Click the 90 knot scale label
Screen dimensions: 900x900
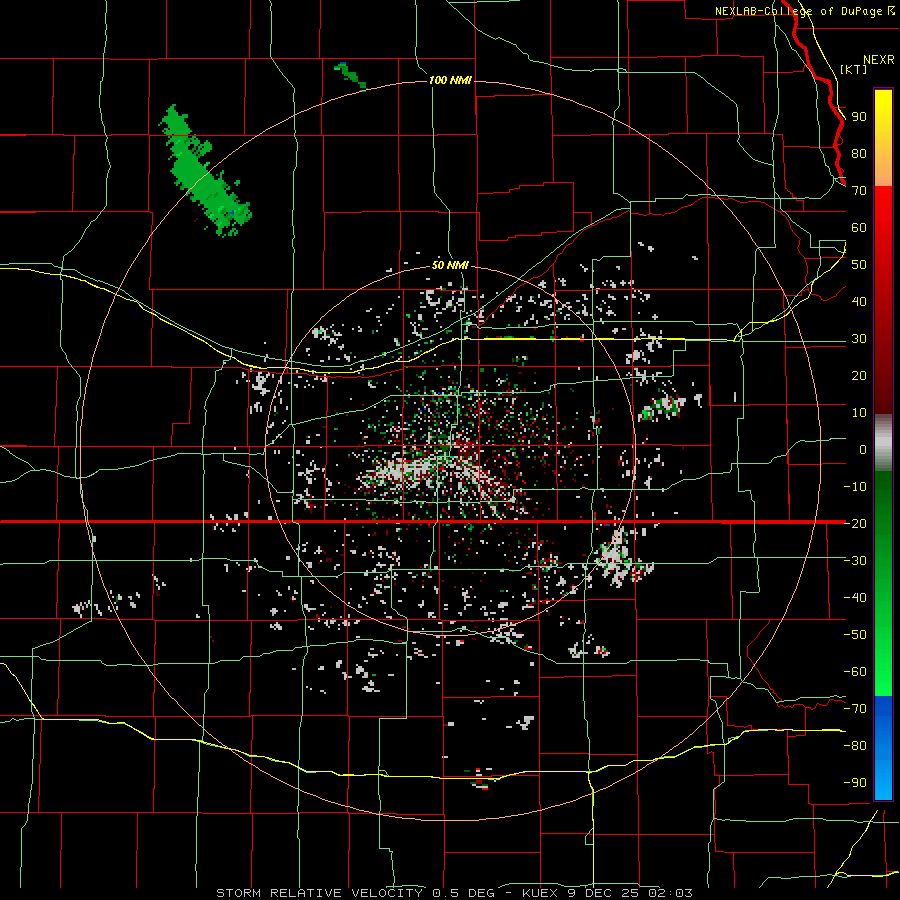[859, 117]
